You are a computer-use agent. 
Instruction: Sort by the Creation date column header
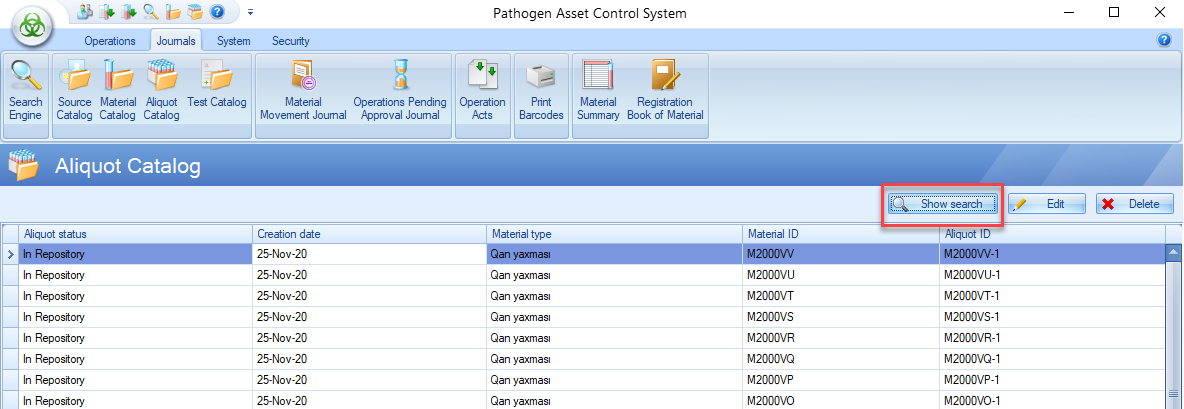[367, 234]
